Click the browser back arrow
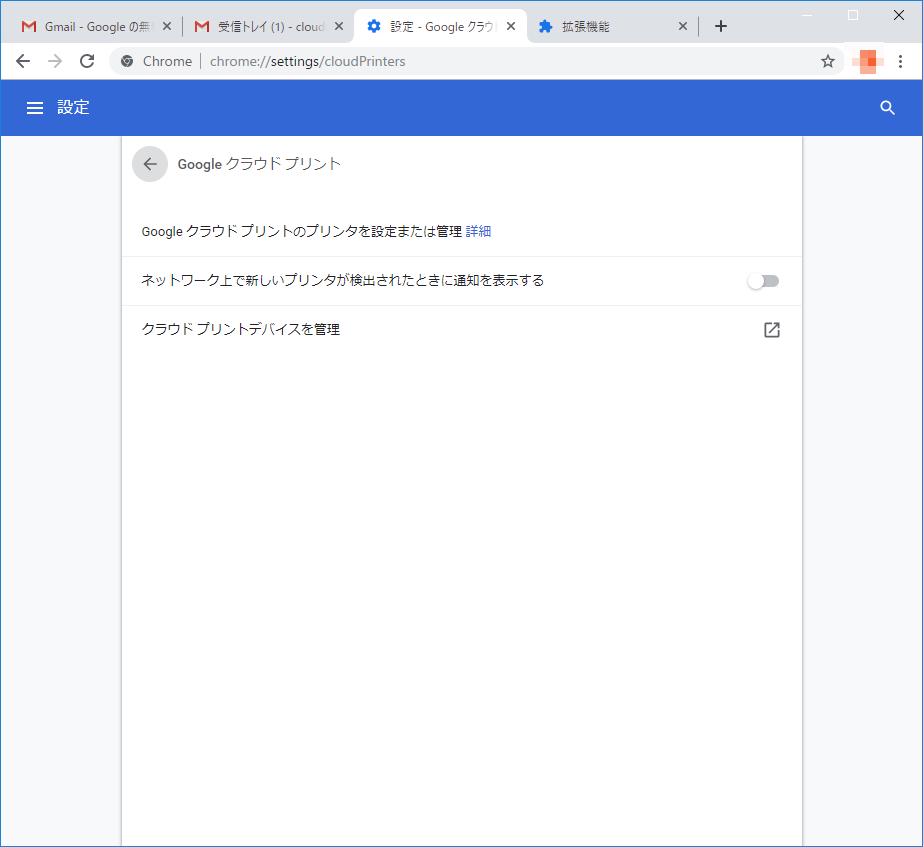The height and width of the screenshot is (847, 923). 23,61
